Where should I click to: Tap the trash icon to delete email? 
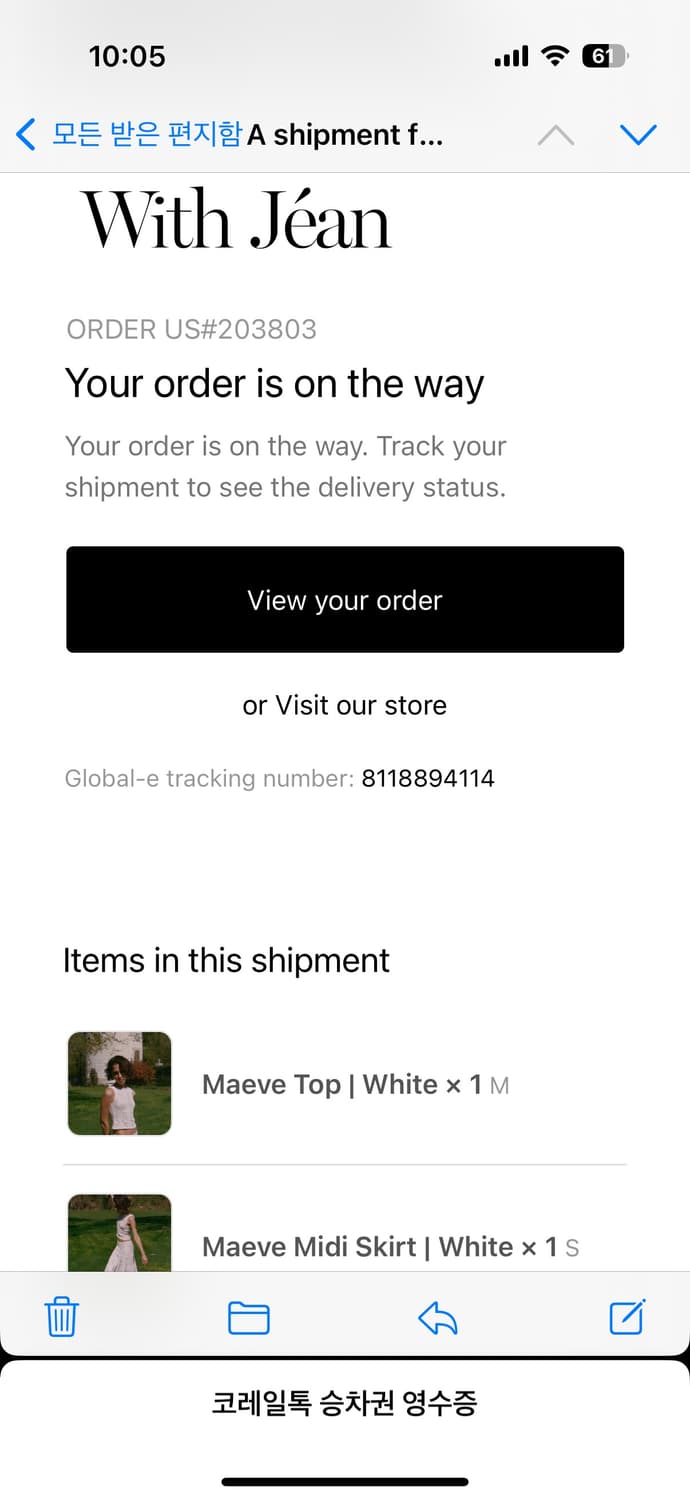[62, 1318]
